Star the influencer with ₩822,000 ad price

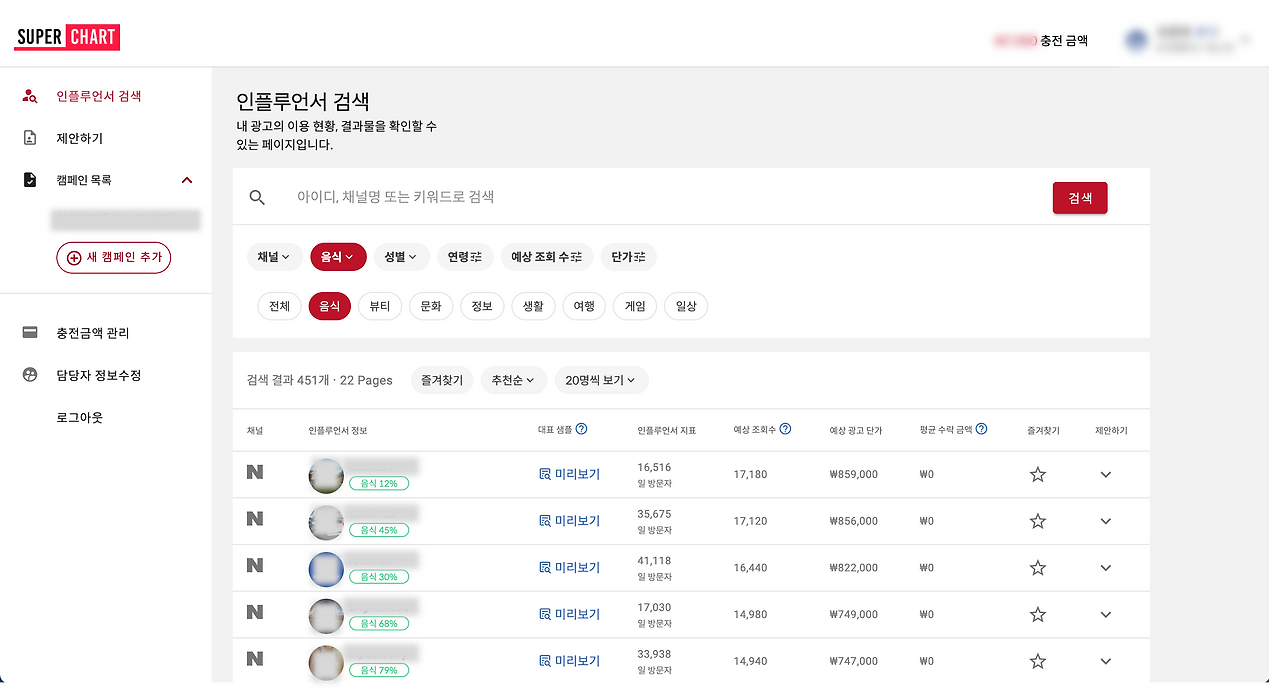click(1038, 567)
